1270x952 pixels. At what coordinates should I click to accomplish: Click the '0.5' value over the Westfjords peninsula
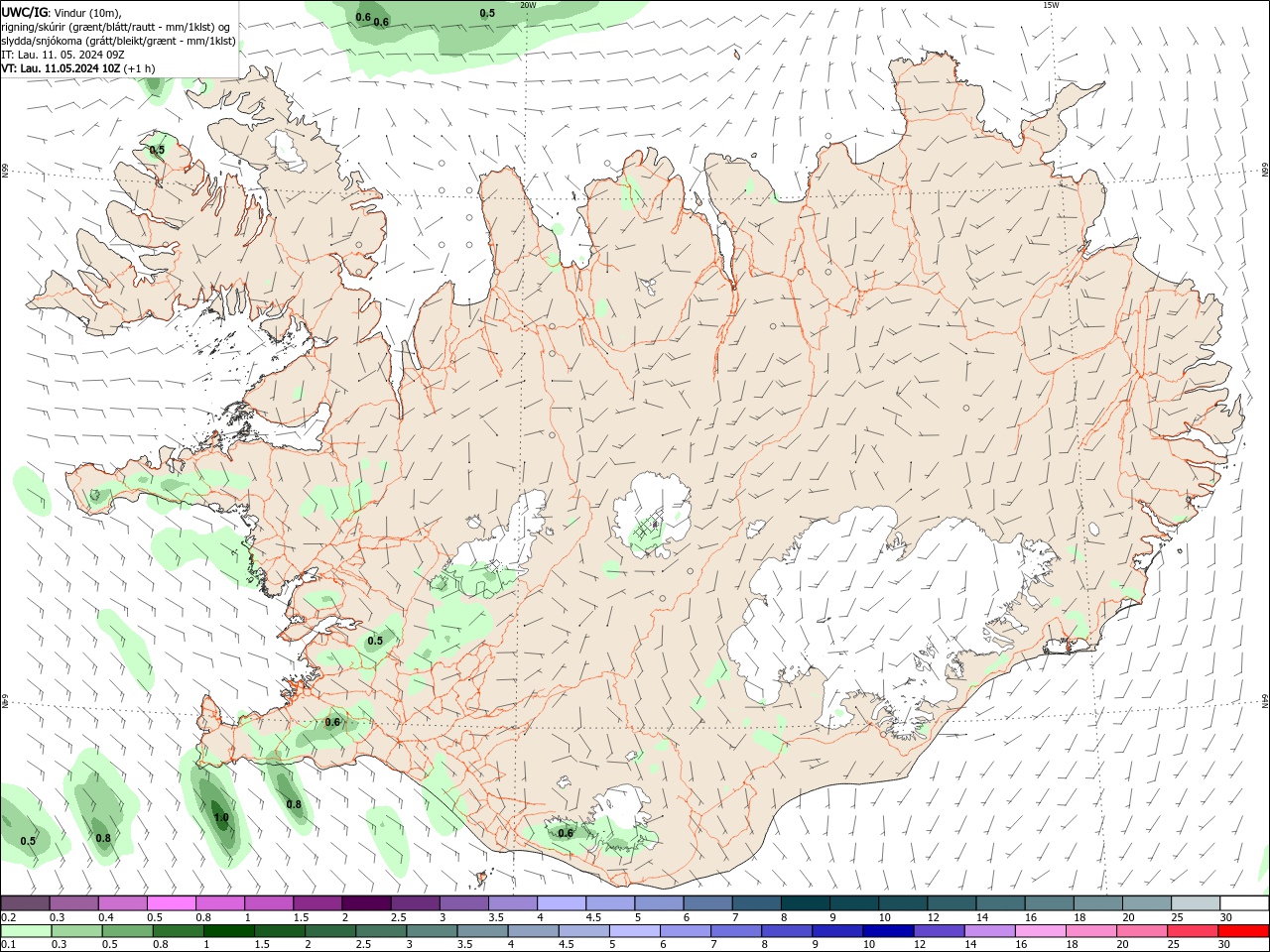point(157,151)
